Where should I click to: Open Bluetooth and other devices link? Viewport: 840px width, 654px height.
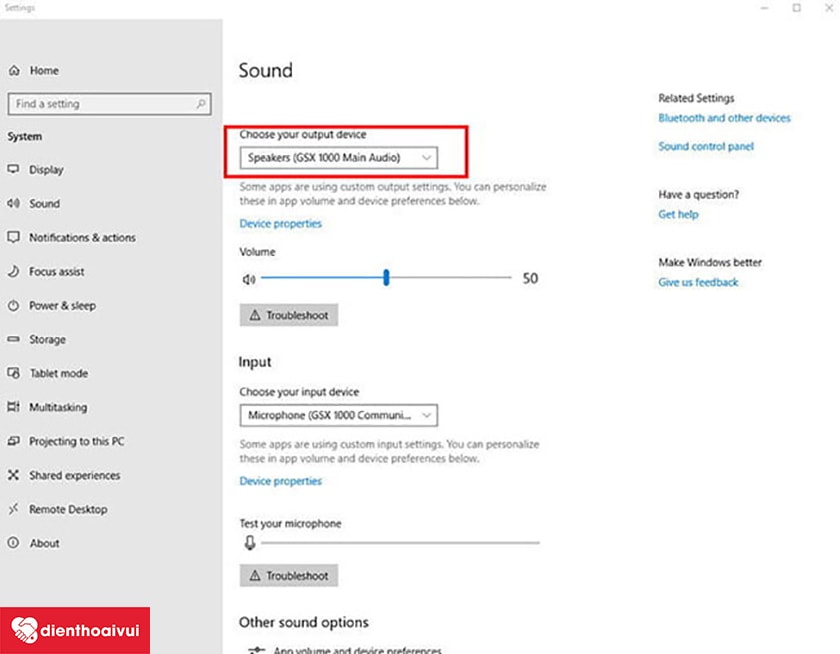pyautogui.click(x=724, y=118)
